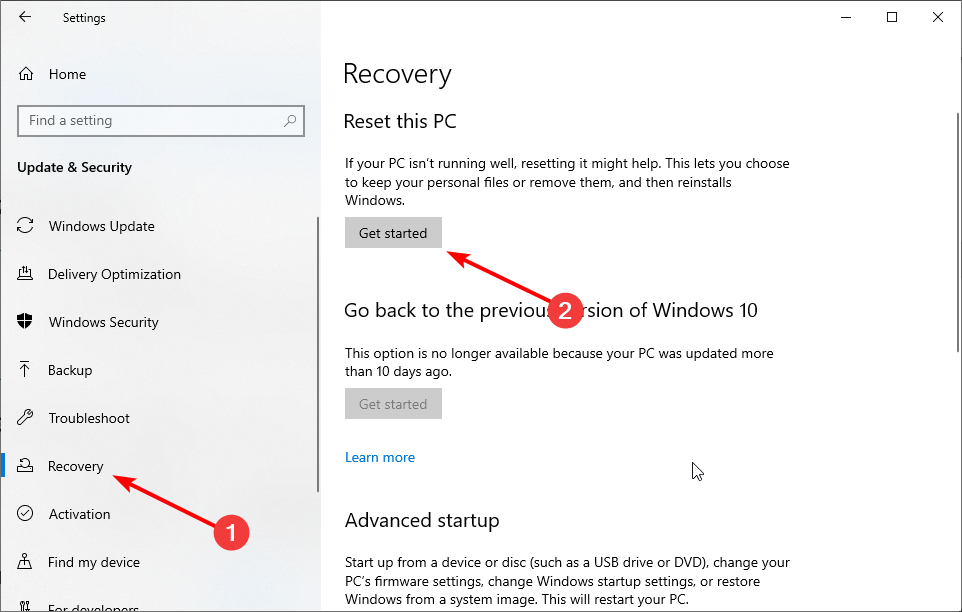Click the Backup upward arrow icon
962x612 pixels.
pyautogui.click(x=25, y=369)
